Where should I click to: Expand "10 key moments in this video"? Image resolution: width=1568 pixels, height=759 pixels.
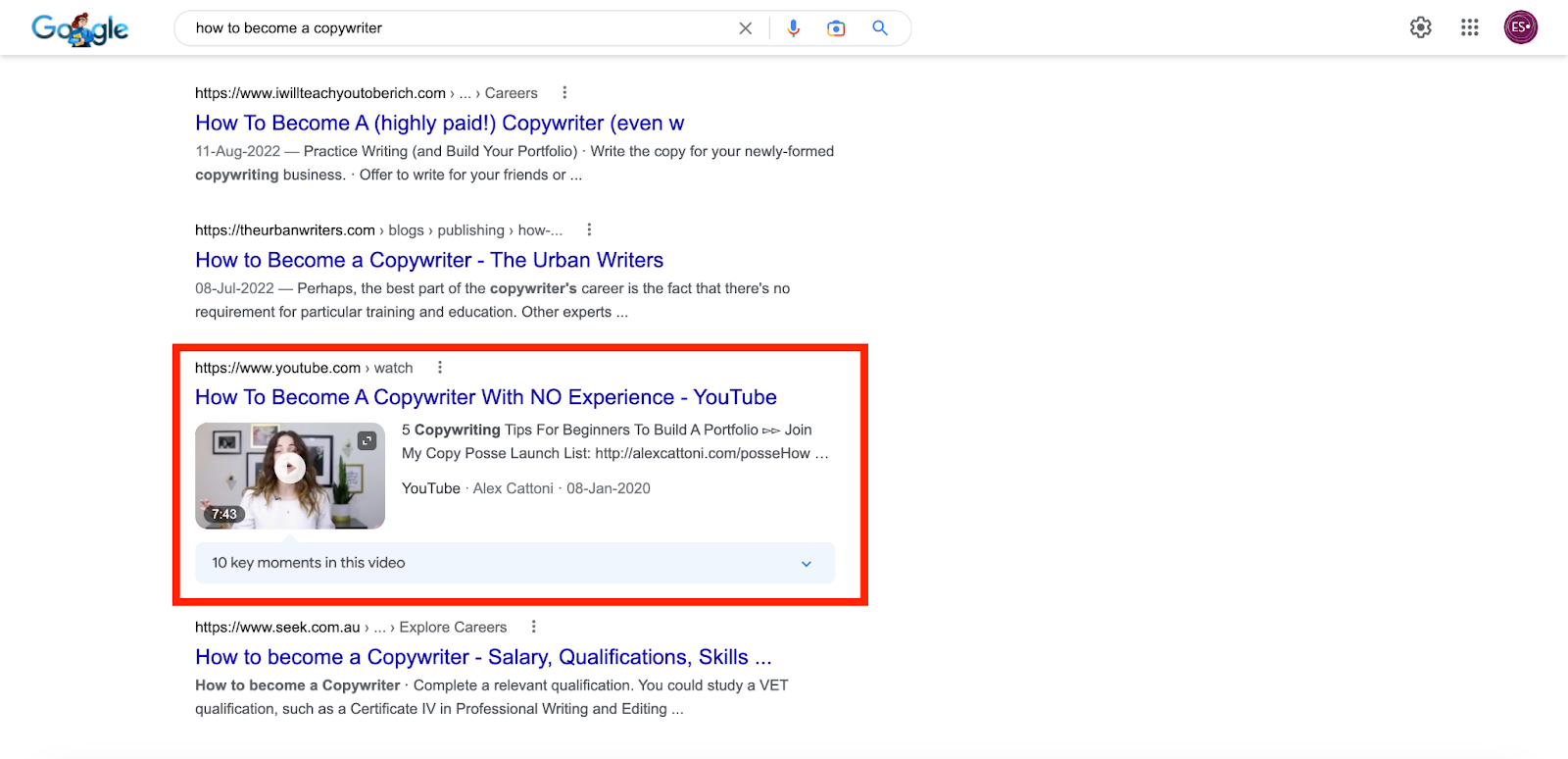[x=514, y=563]
